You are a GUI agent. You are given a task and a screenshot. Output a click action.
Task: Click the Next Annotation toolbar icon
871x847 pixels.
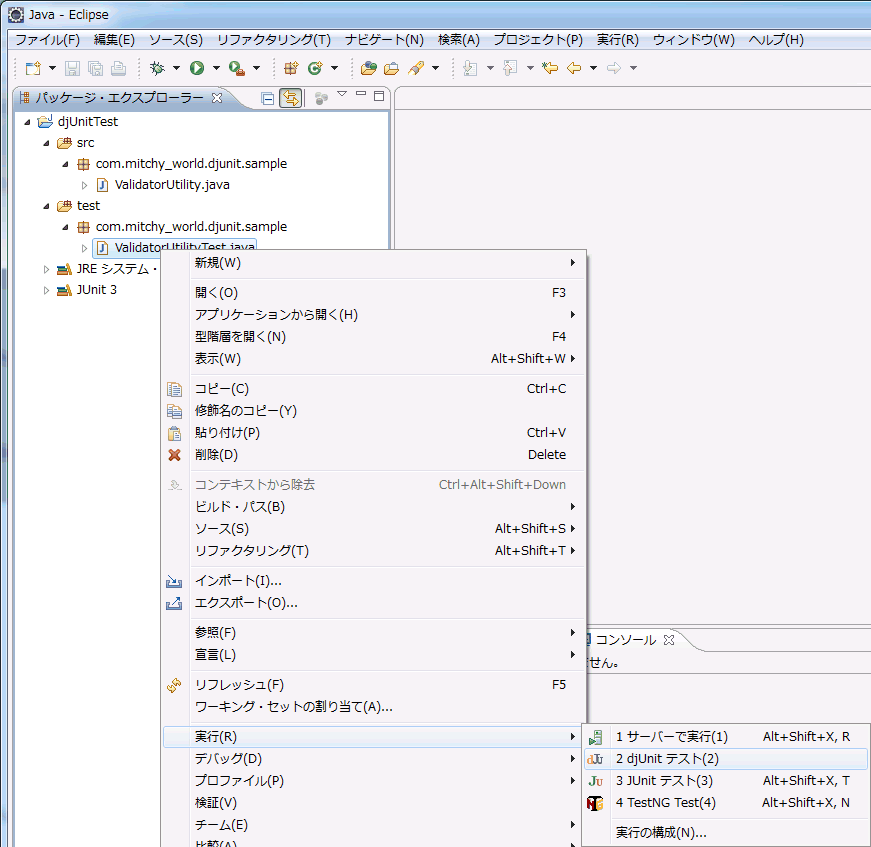470,68
